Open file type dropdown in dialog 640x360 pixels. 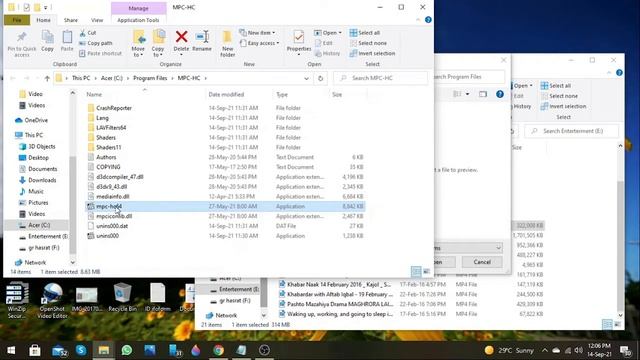[498, 248]
